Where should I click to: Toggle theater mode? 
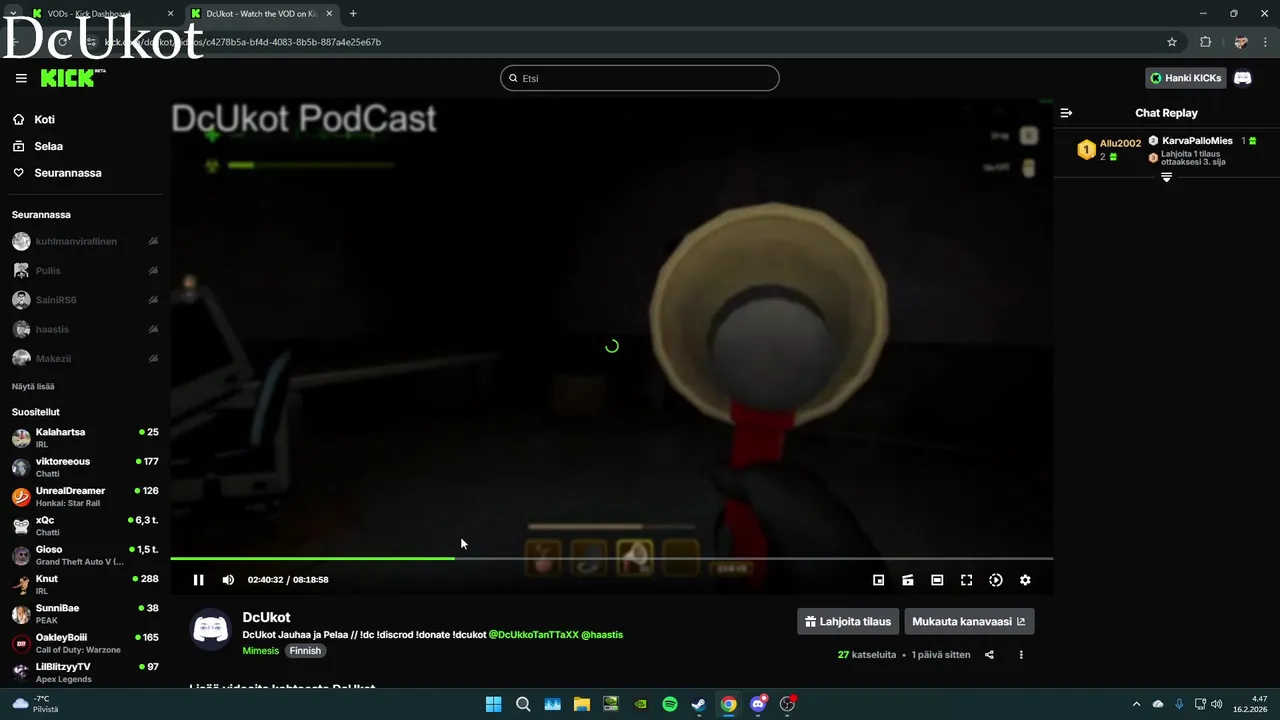(937, 580)
